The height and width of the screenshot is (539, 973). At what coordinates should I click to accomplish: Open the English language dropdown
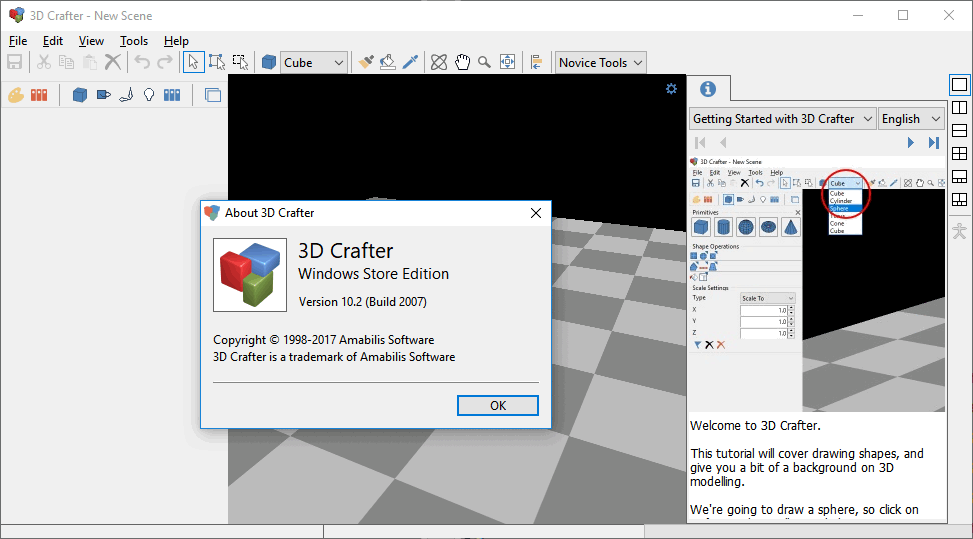coord(911,119)
